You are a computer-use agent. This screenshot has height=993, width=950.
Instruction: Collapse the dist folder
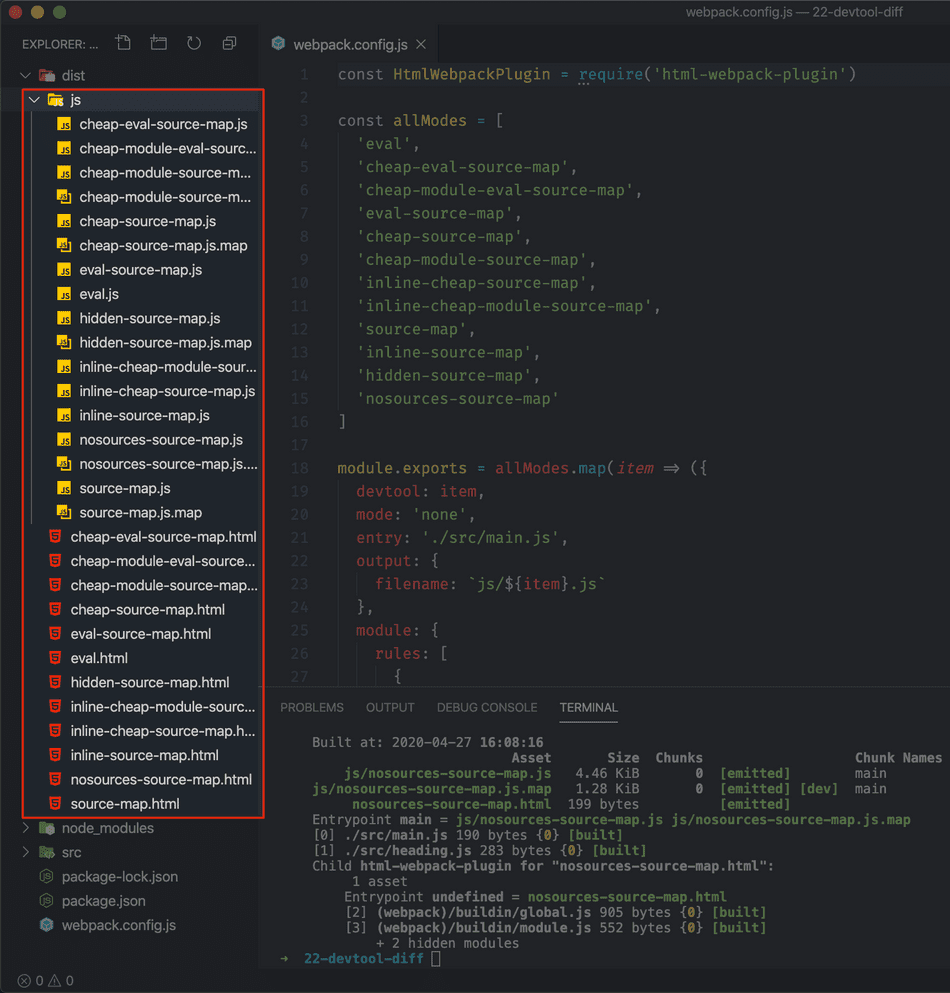[26, 75]
